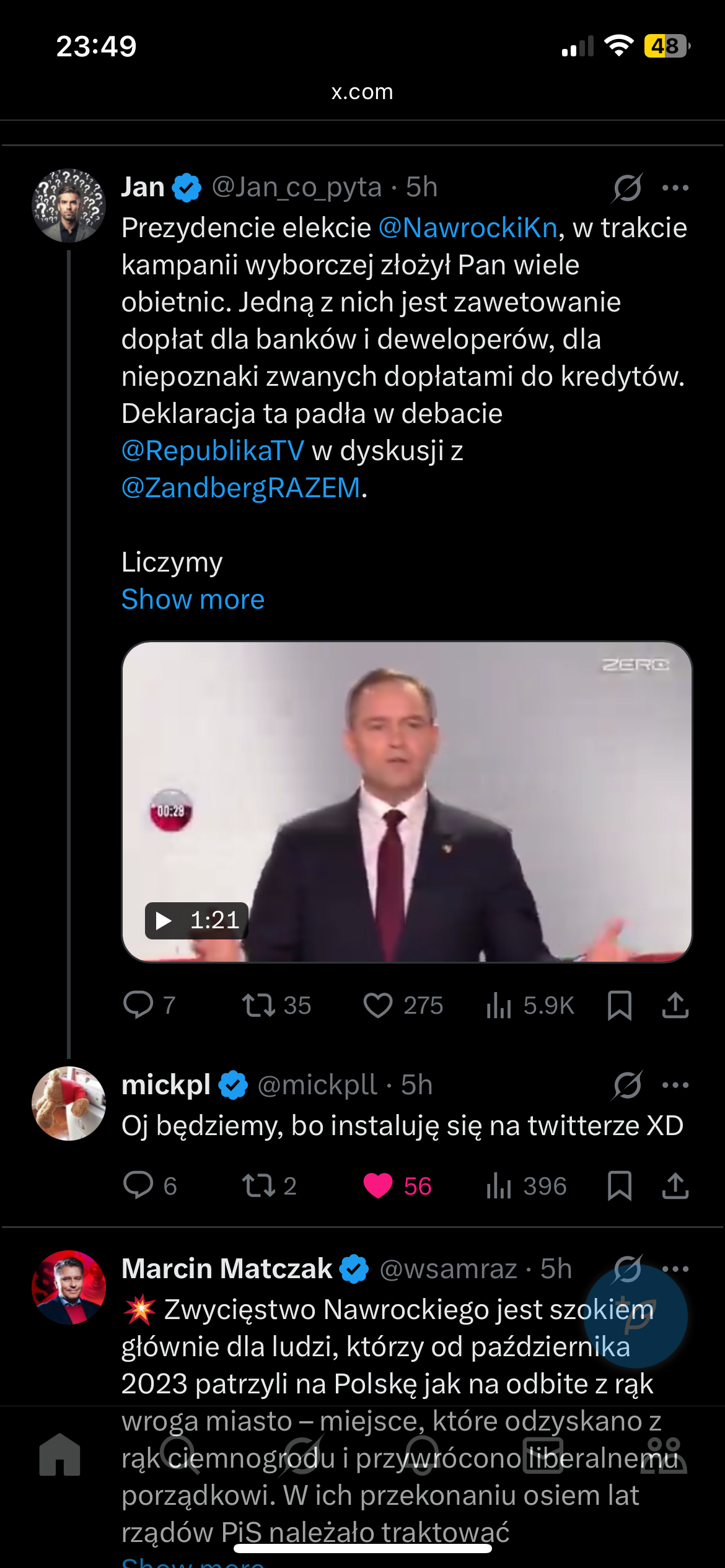Repost mickpl's reply

[258, 1185]
